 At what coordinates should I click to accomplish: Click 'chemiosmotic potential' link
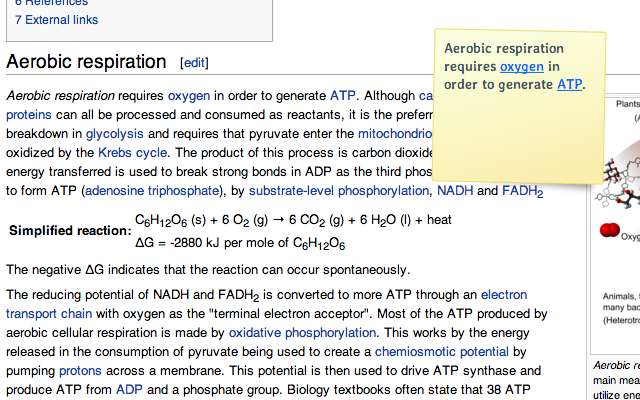click(x=444, y=351)
